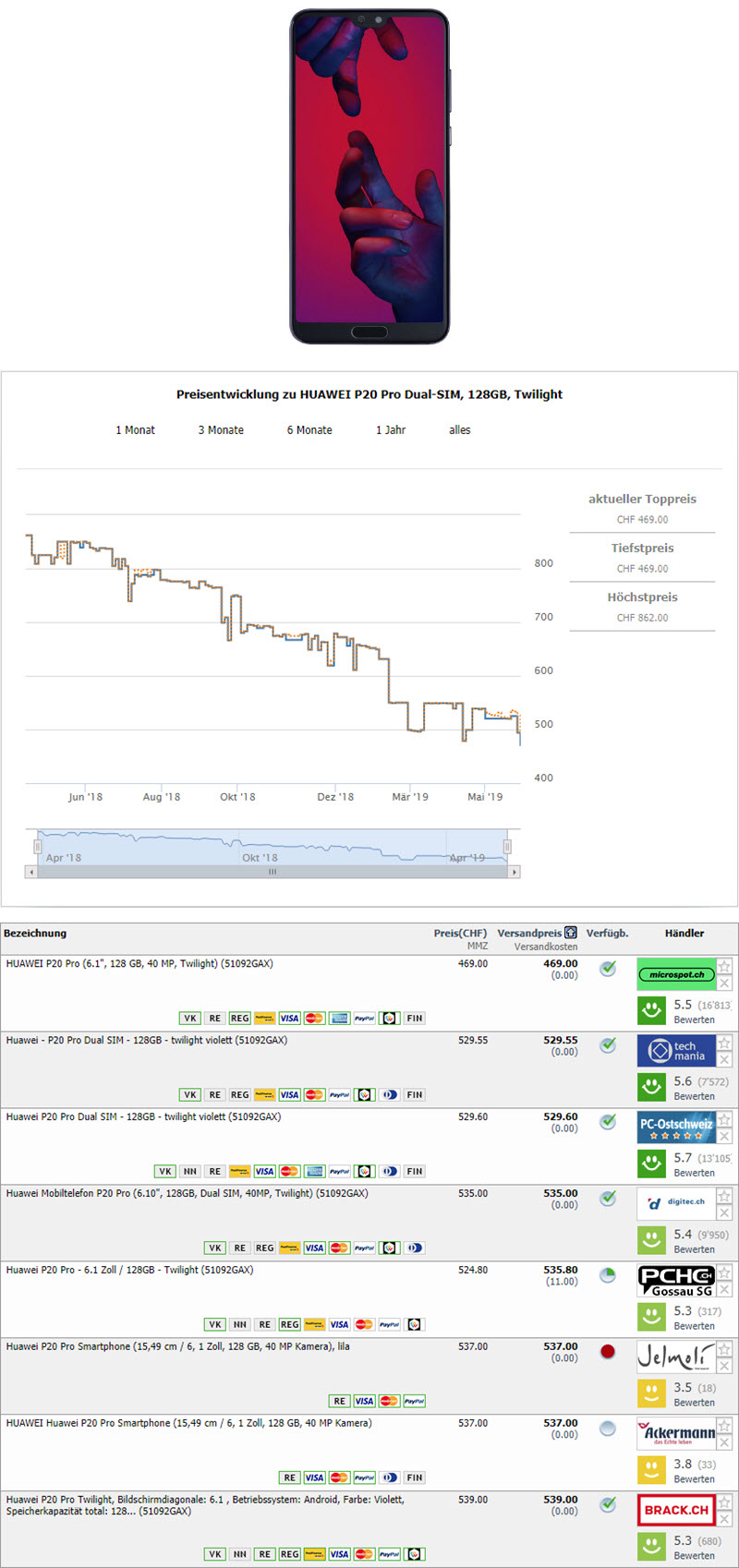Click the PayPal payment icon in microspot row
739x1568 pixels.
(365, 1019)
